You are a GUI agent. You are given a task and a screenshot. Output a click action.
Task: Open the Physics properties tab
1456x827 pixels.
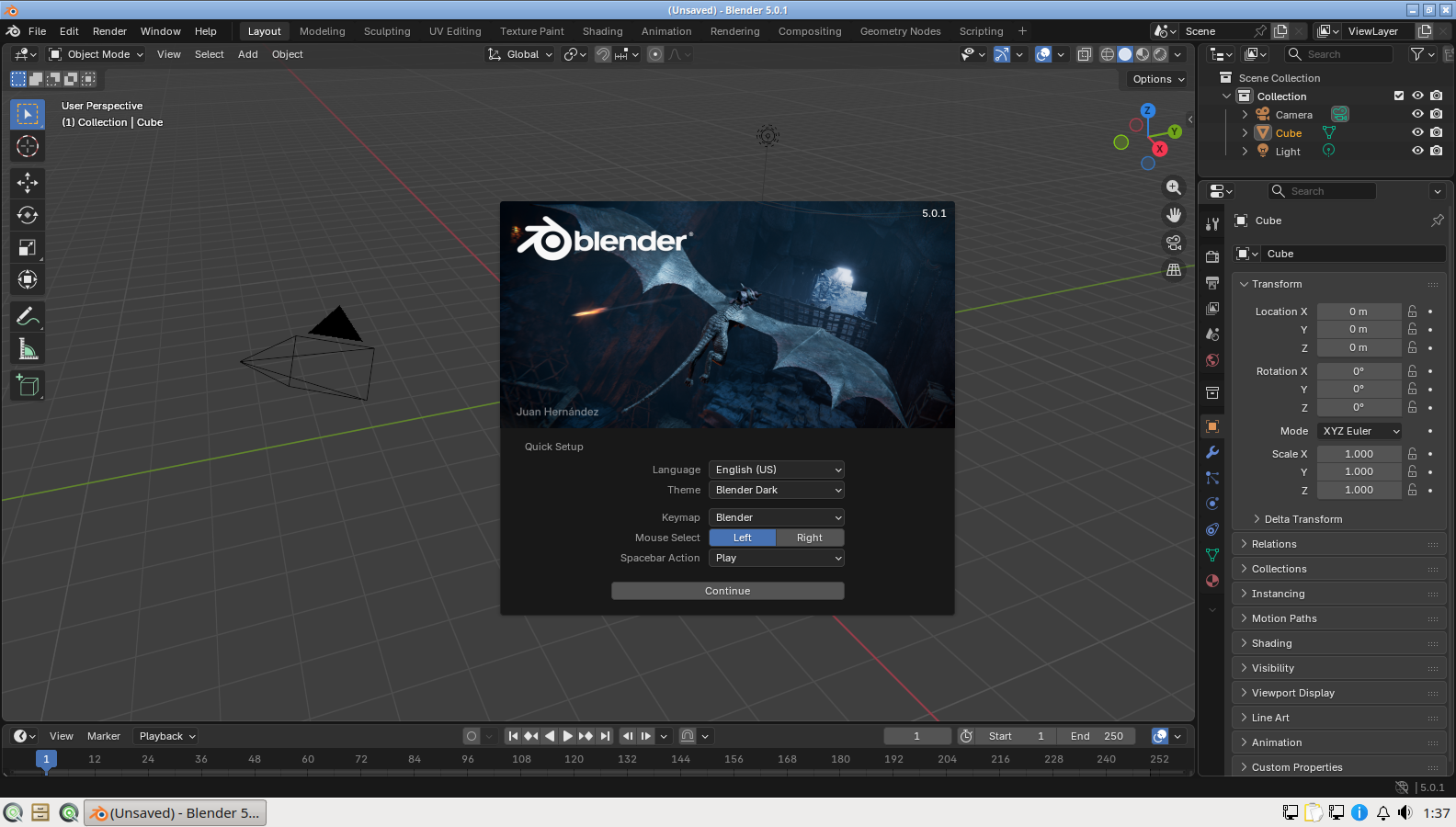coord(1212,504)
